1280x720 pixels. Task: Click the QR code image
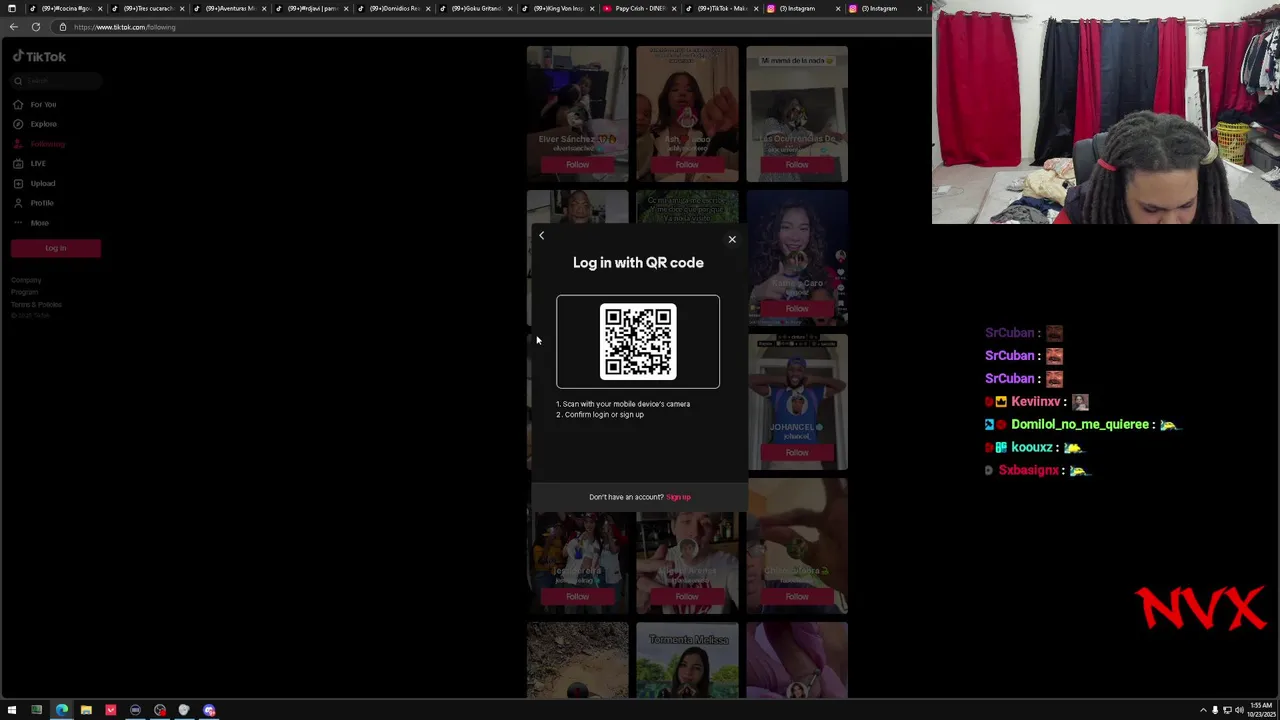click(x=638, y=342)
